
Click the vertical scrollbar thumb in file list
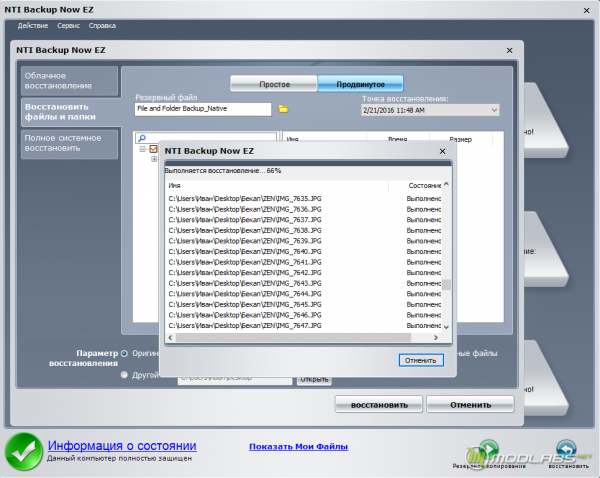pyautogui.click(x=446, y=285)
